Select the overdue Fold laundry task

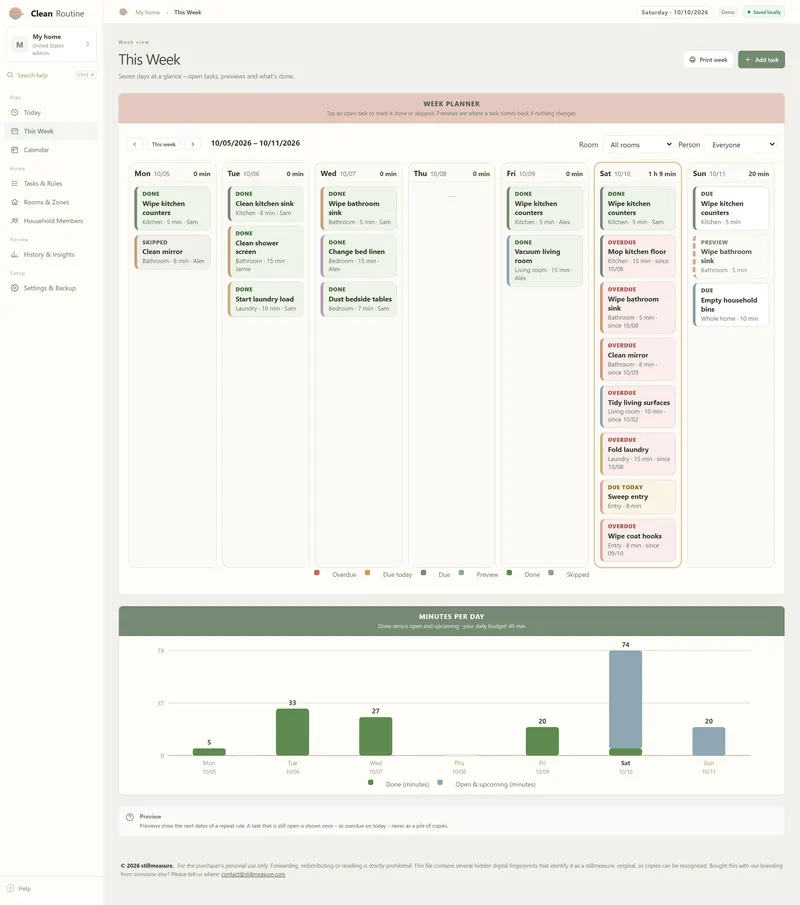pos(638,454)
